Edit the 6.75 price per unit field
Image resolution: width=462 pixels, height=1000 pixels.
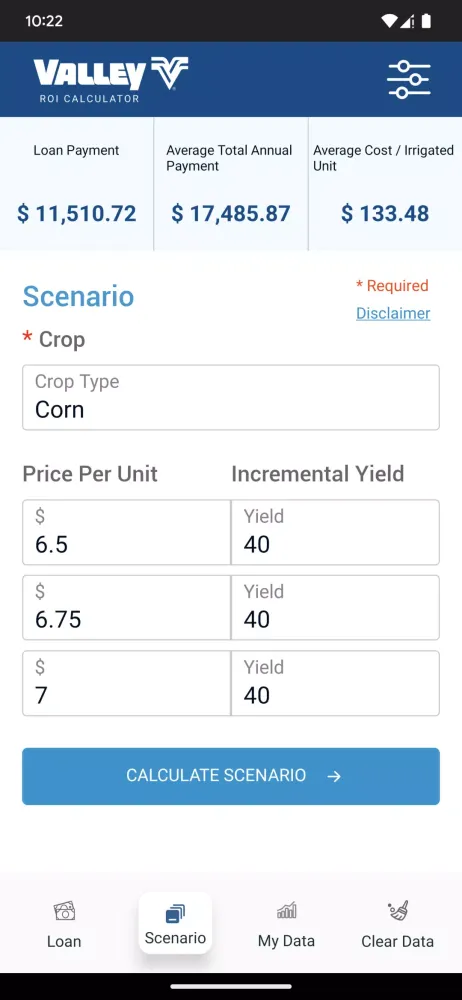pyautogui.click(x=126, y=608)
